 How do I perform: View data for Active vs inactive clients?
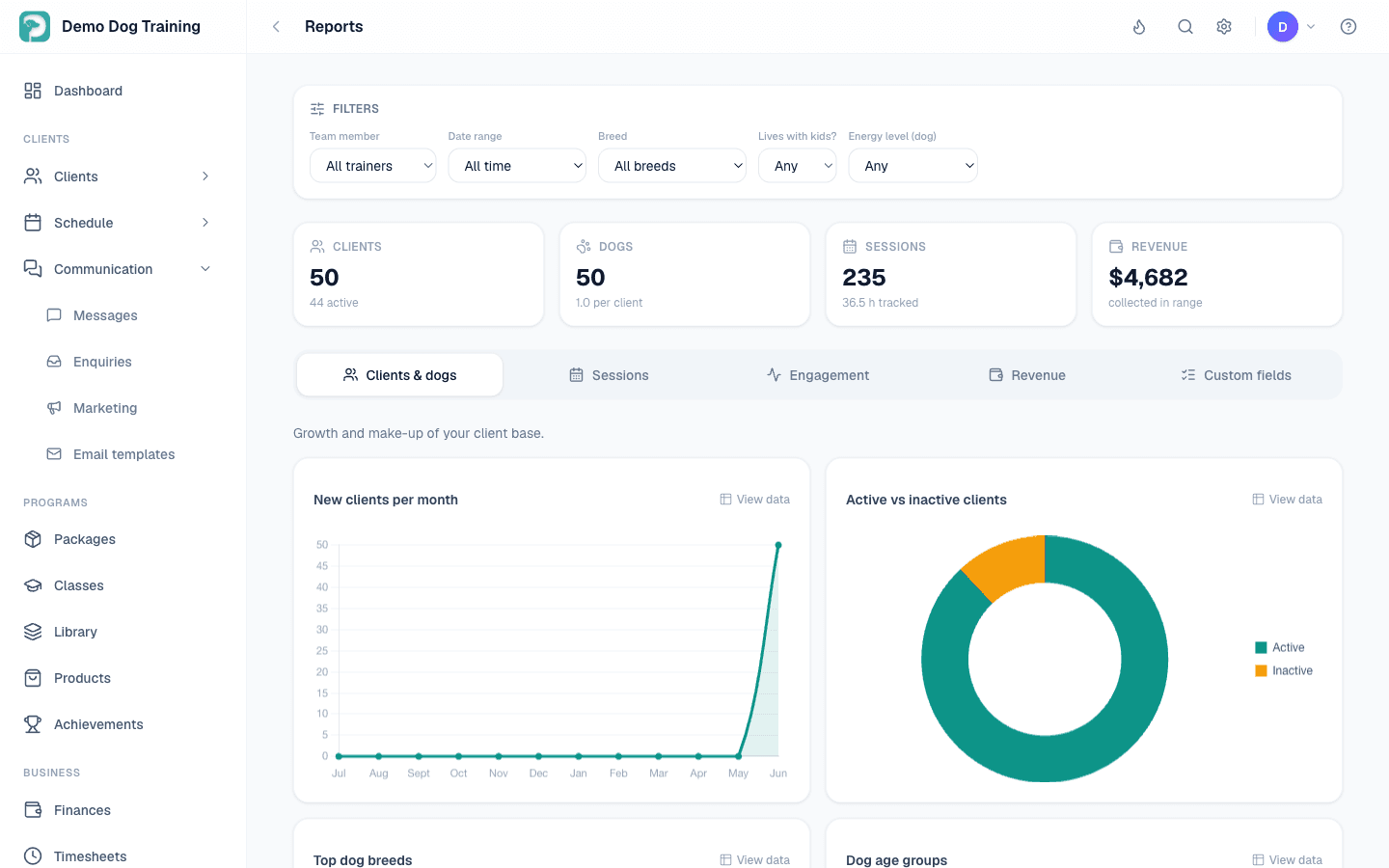tap(1287, 500)
